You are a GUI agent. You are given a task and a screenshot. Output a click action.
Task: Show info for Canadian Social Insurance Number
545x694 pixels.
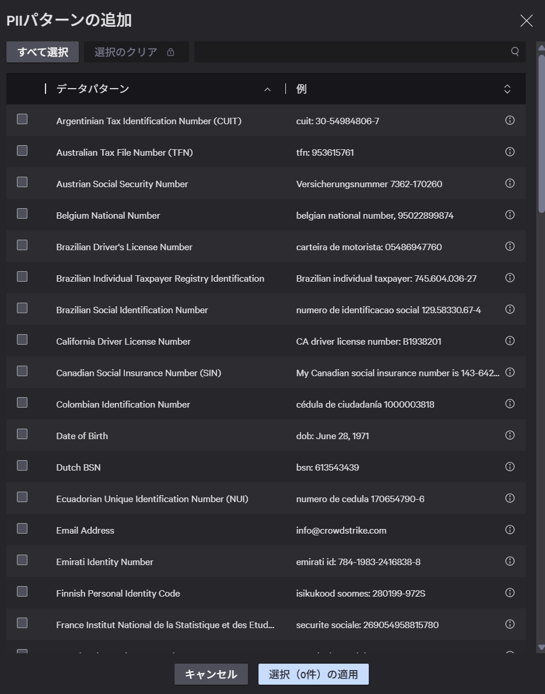[510, 372]
